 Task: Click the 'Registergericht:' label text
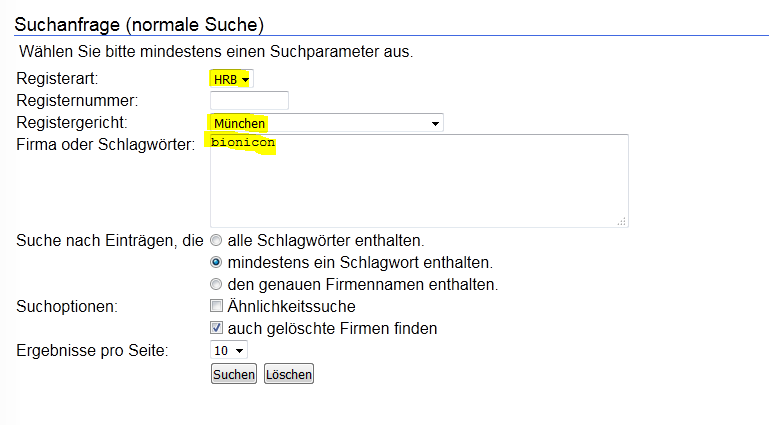click(x=72, y=122)
